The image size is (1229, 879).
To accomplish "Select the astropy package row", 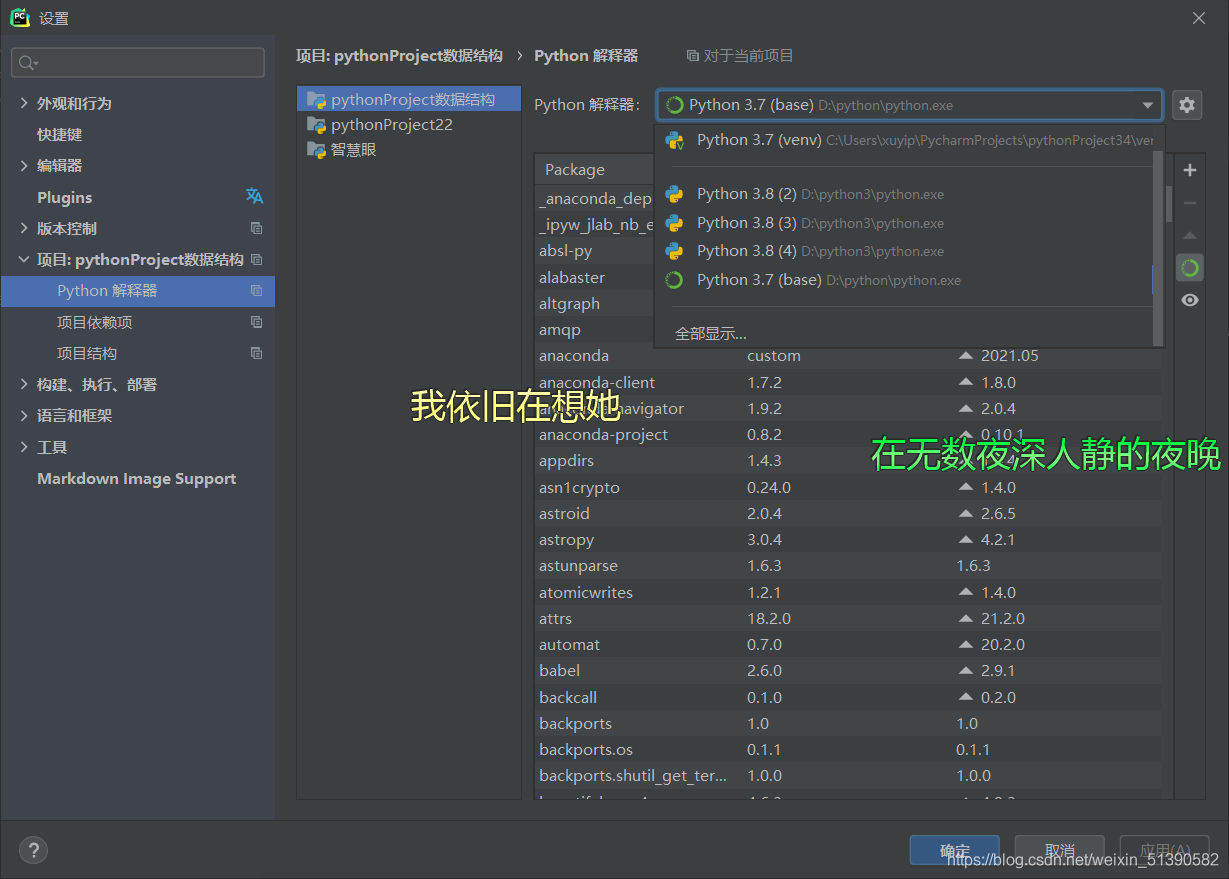I will [849, 540].
